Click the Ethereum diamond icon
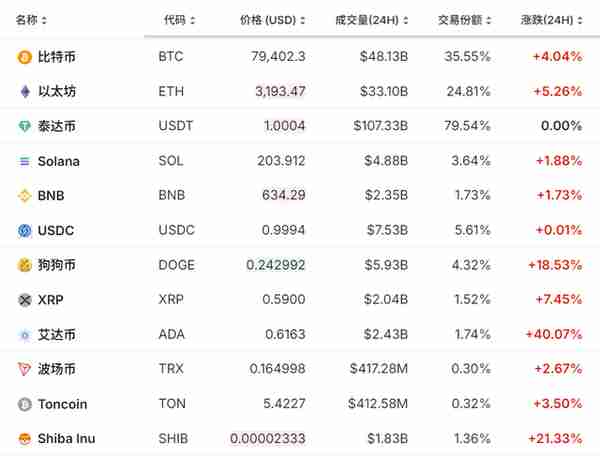 coord(25,92)
